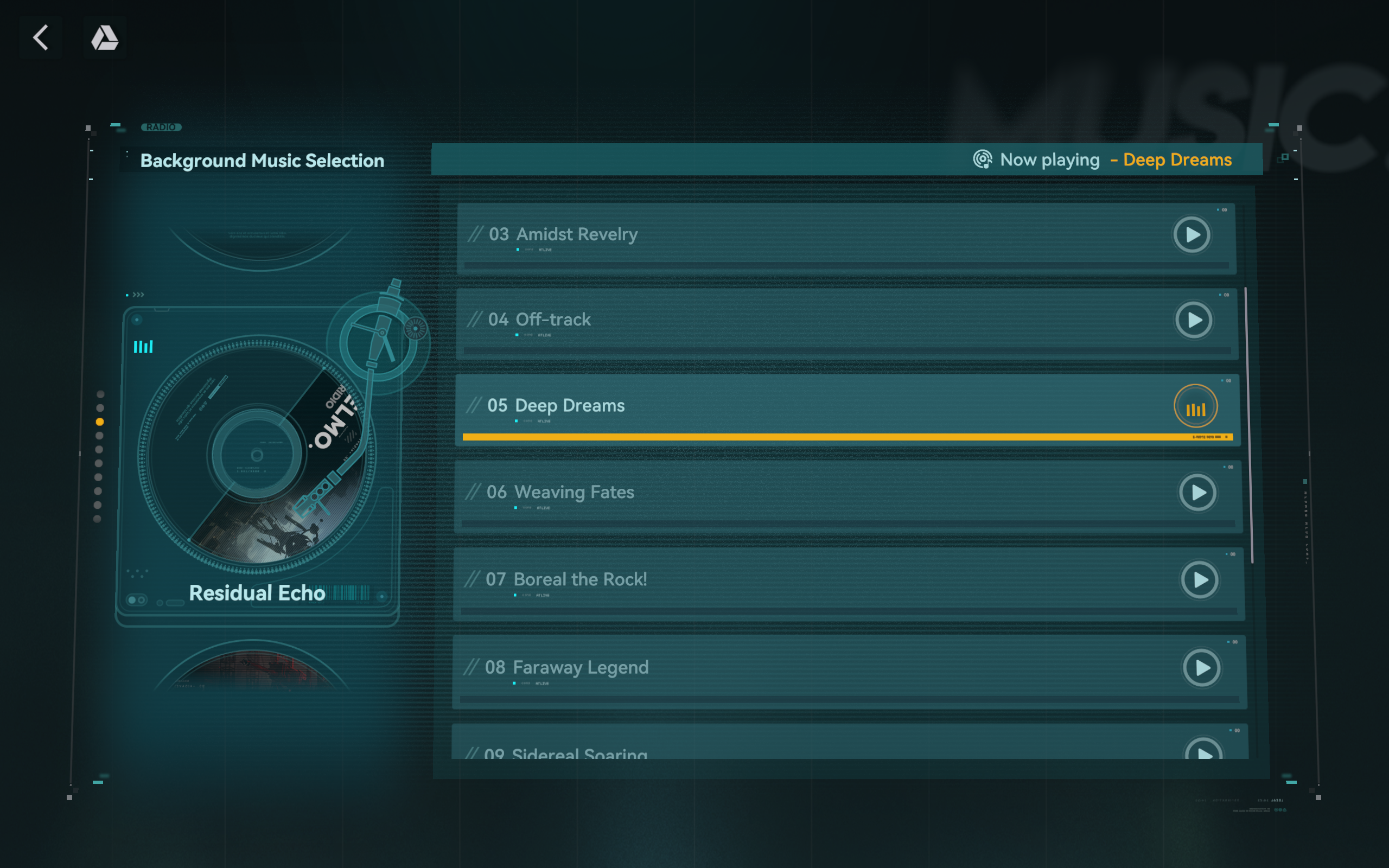
Task: Play track 04 Off-track
Action: (x=1193, y=320)
